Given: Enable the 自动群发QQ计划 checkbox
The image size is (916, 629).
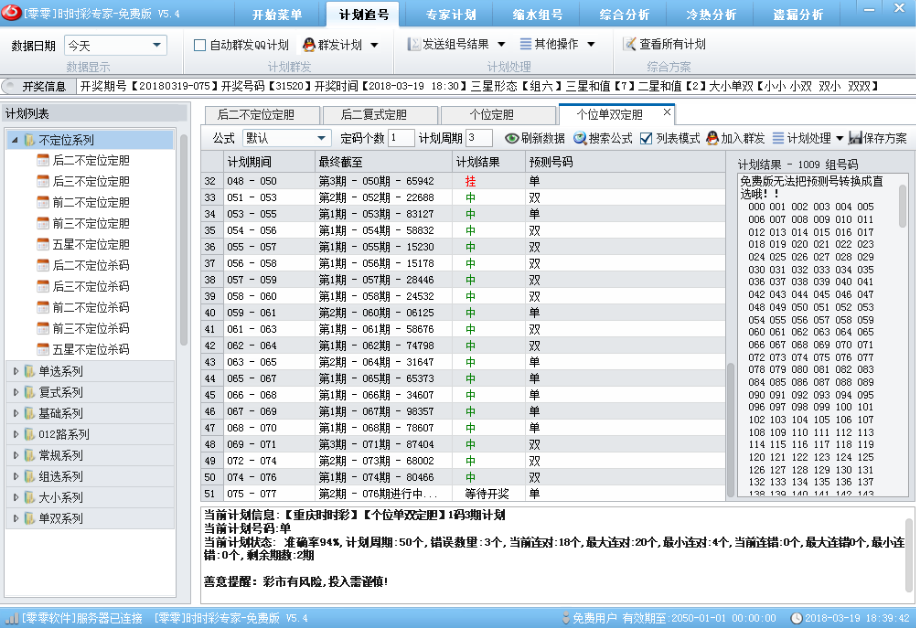Looking at the screenshot, I should pyautogui.click(x=200, y=46).
